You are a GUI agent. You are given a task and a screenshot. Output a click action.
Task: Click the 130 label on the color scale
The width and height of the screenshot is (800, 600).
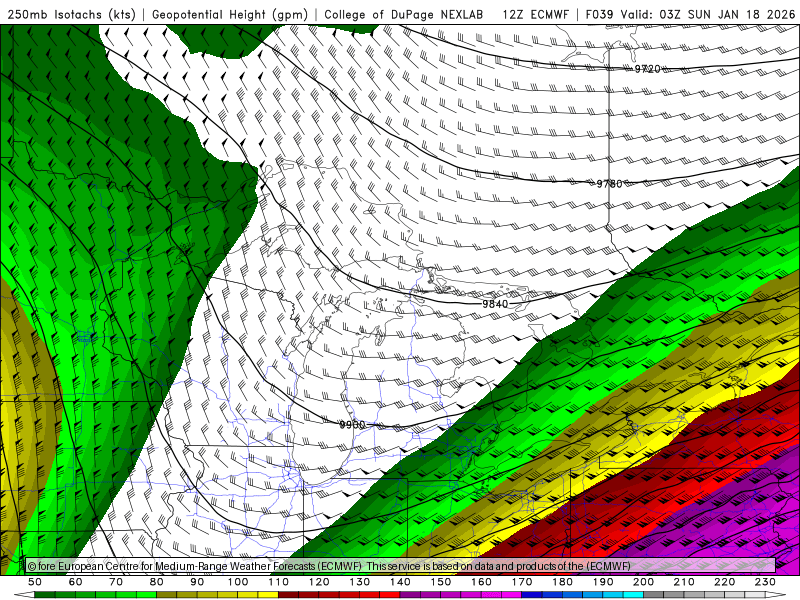point(360,582)
